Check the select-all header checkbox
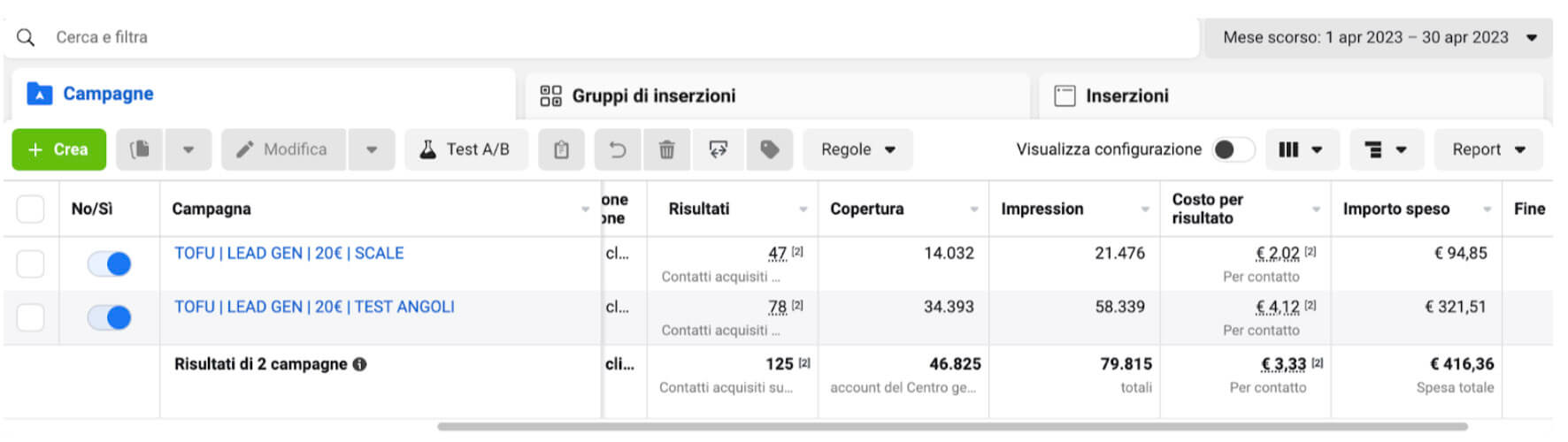The height and width of the screenshot is (442, 1568). click(31, 209)
